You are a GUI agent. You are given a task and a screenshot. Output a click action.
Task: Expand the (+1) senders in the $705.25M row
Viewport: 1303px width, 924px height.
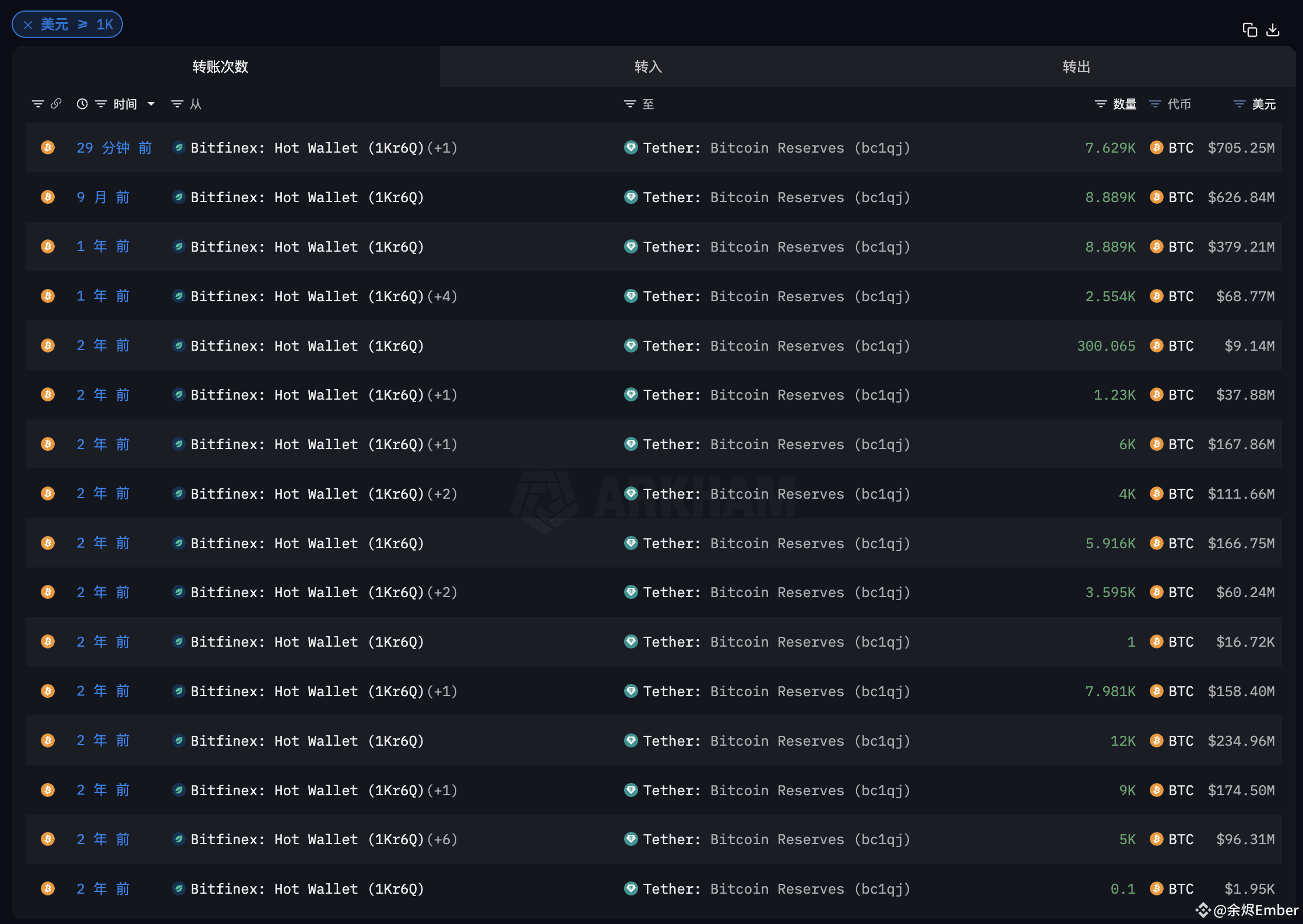(442, 148)
